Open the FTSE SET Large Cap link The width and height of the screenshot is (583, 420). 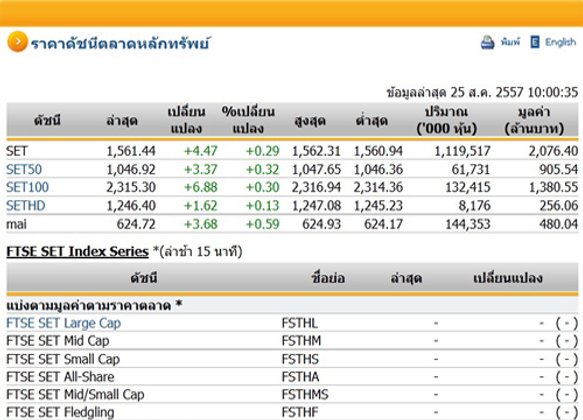click(x=64, y=323)
